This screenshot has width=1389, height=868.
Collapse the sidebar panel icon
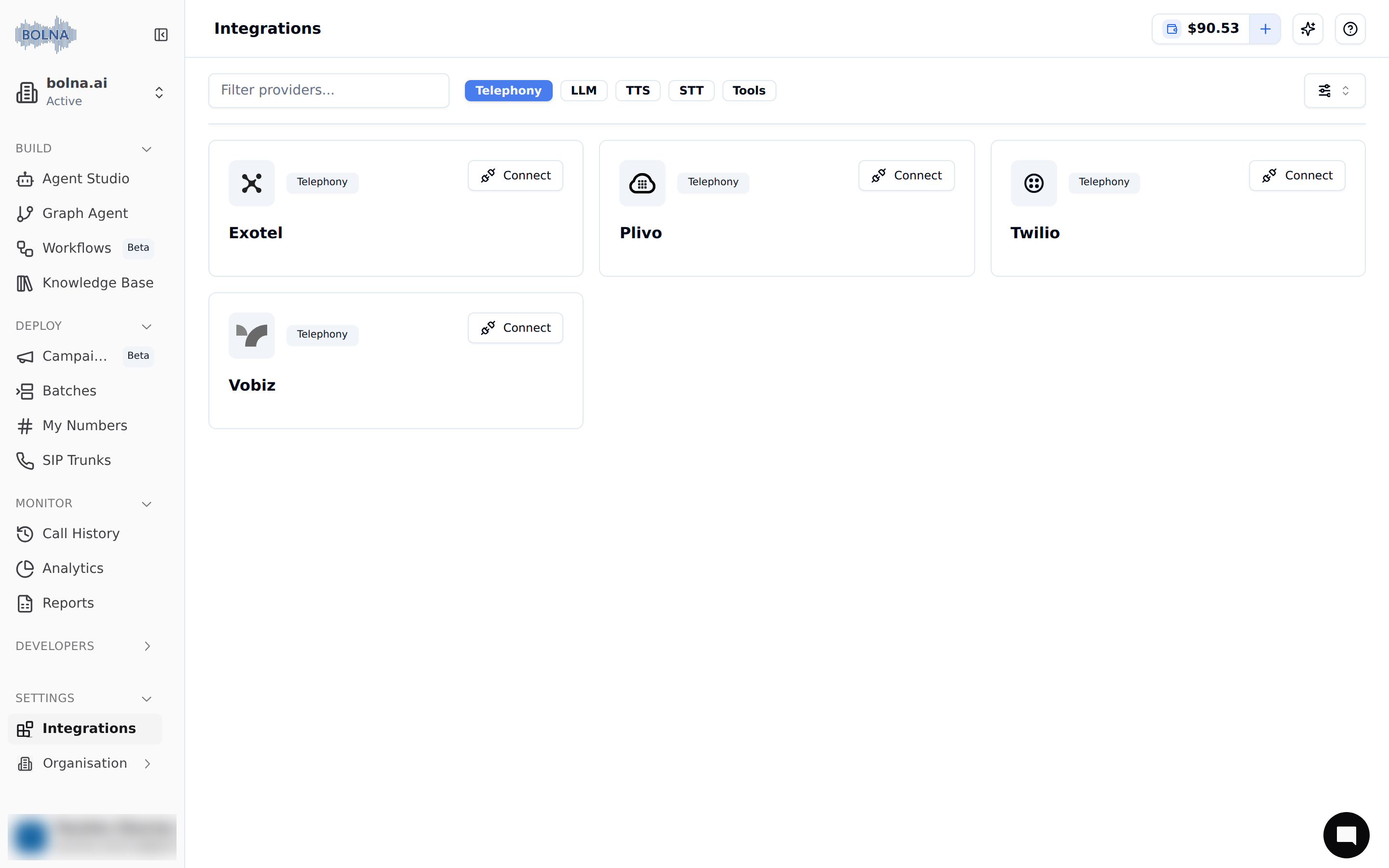tap(161, 35)
